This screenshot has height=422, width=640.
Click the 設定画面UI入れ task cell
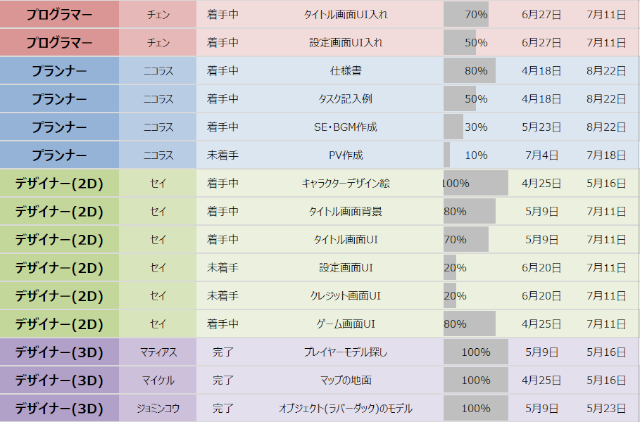(x=344, y=43)
